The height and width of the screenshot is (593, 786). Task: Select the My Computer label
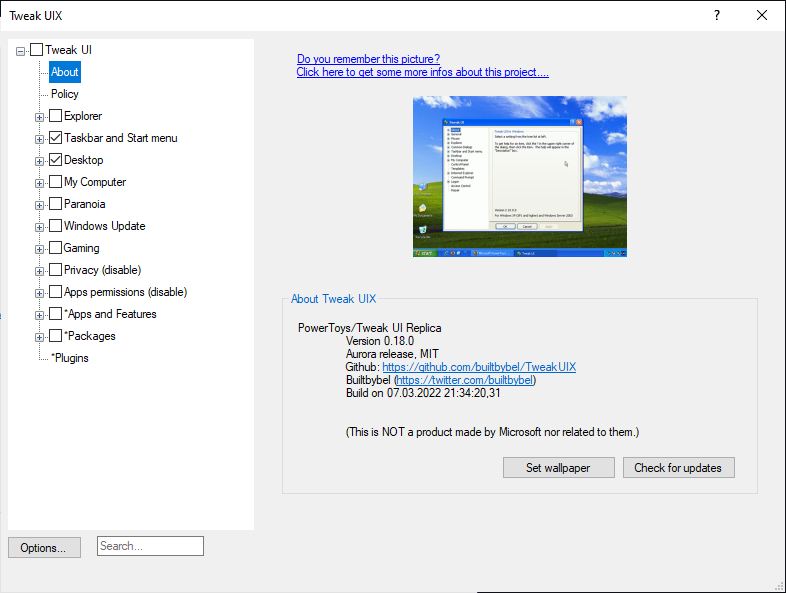point(95,182)
